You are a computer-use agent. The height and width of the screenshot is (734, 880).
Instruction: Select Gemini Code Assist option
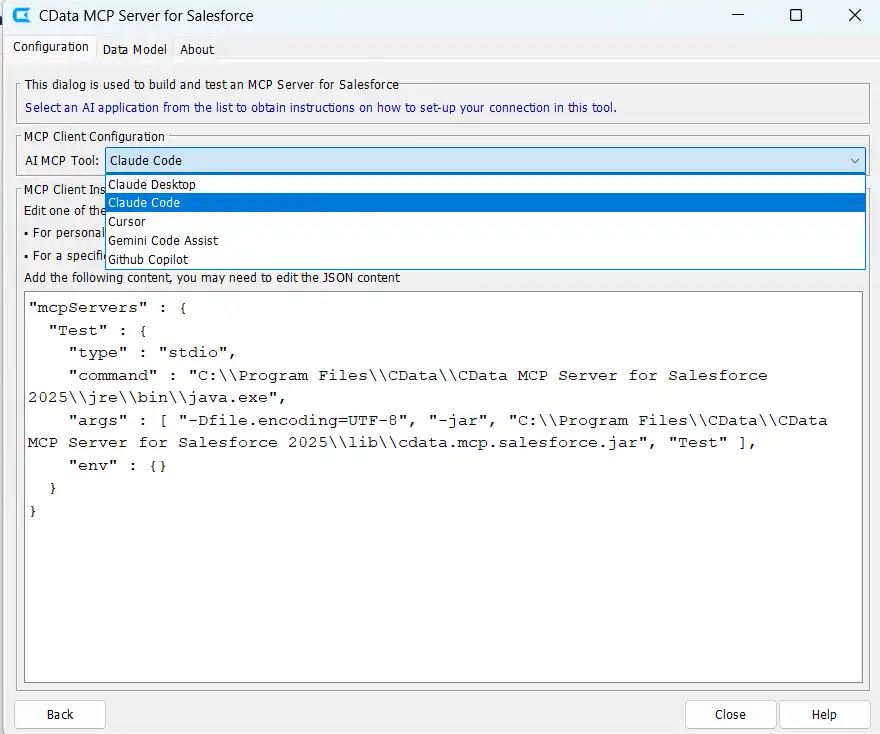(163, 240)
